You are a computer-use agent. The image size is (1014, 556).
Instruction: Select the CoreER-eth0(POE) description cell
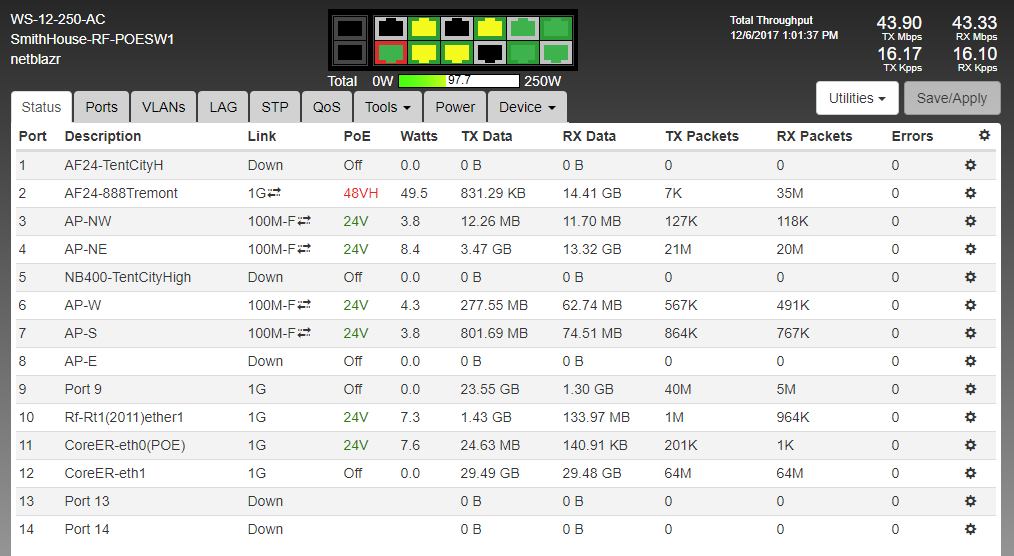[125, 445]
